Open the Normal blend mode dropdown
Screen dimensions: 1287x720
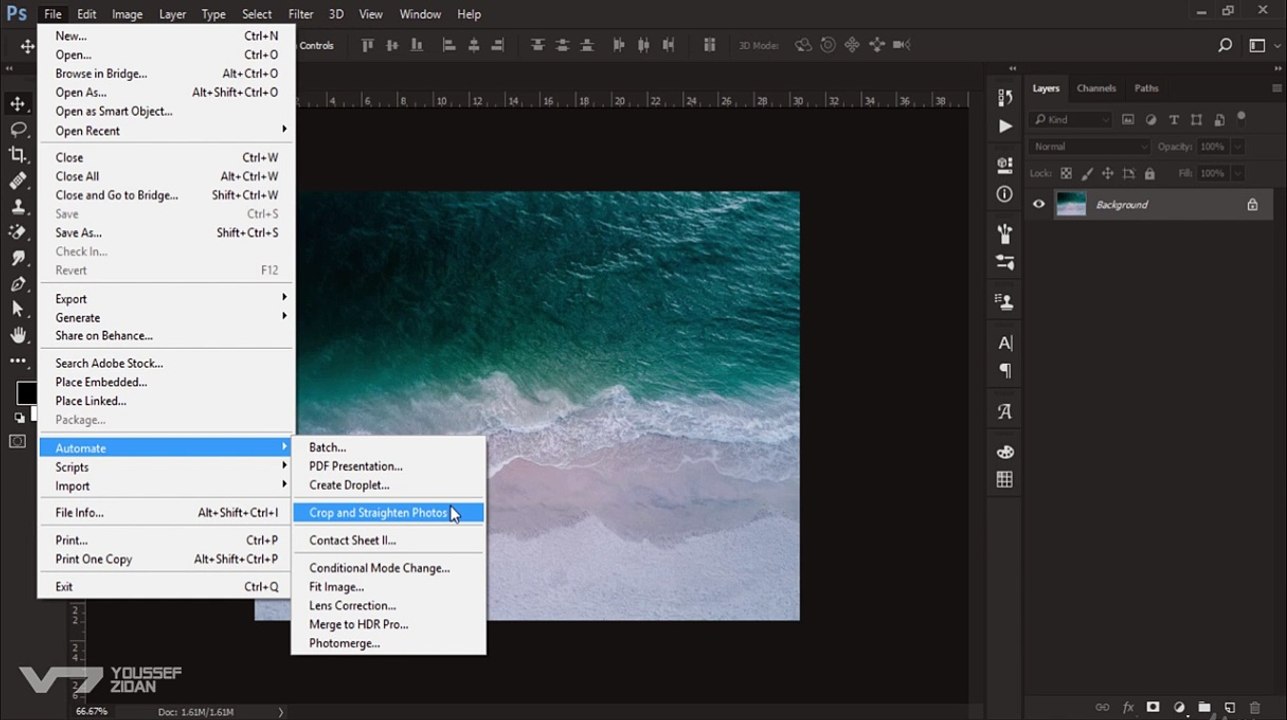point(1089,147)
